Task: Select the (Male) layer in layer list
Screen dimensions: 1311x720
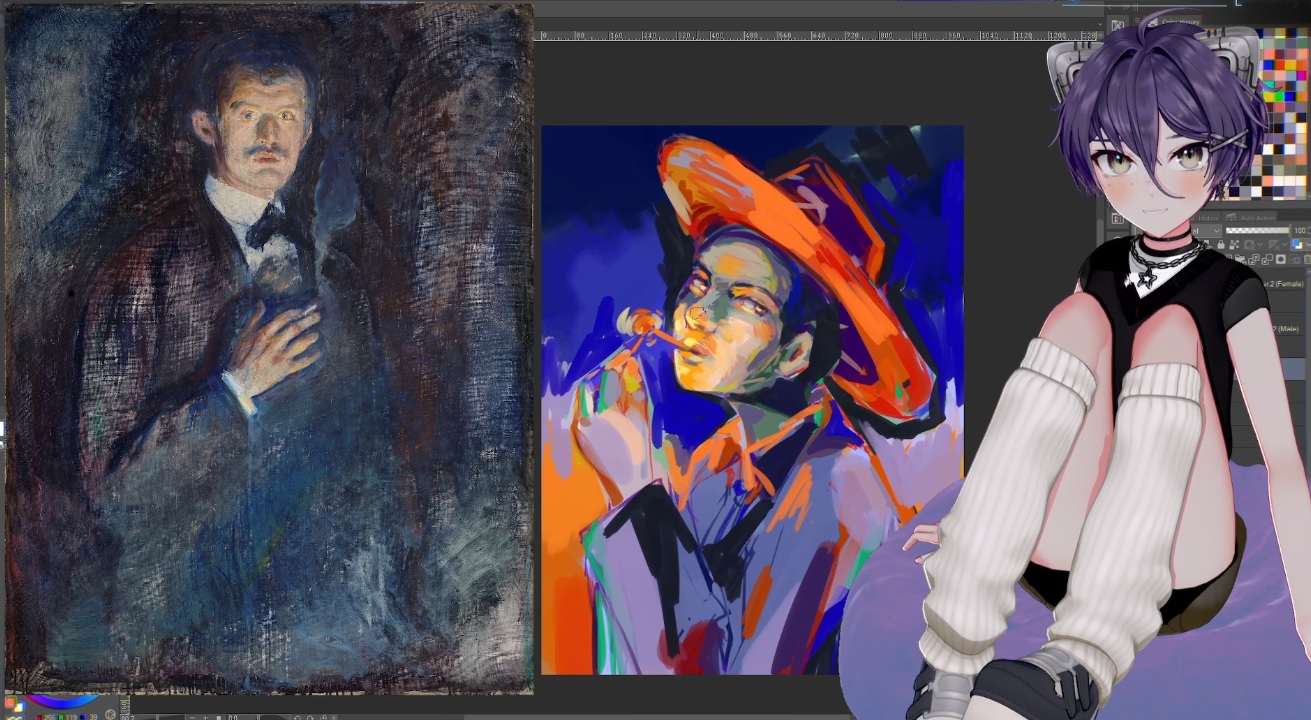Action: tap(1287, 328)
